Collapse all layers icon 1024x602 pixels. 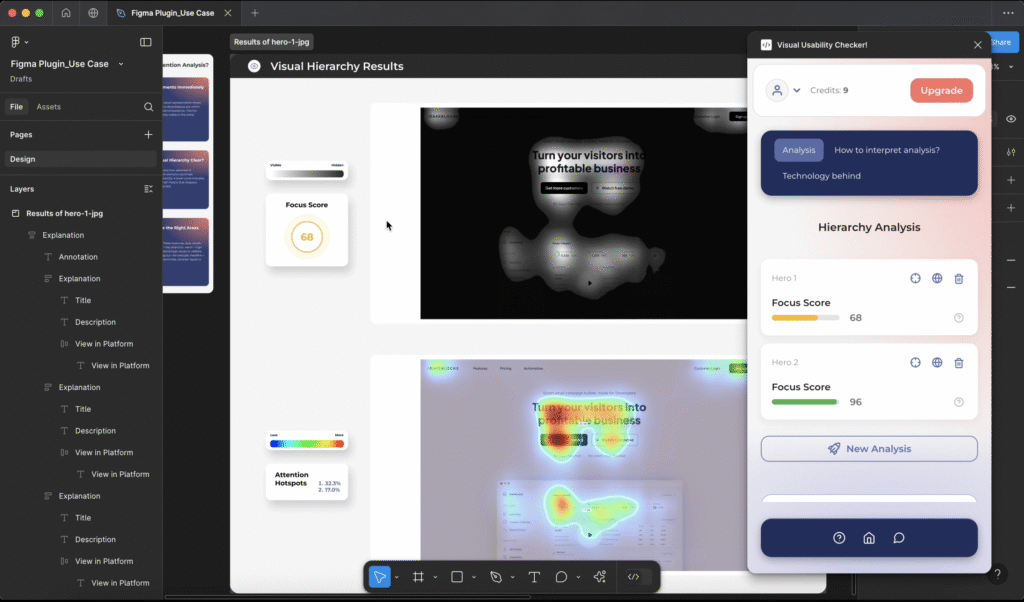[148, 189]
